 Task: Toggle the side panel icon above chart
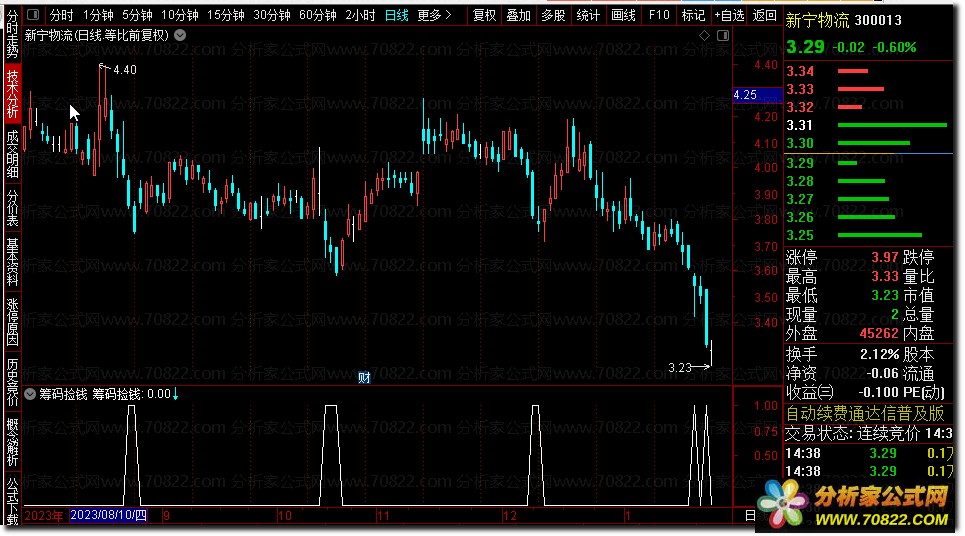(x=723, y=36)
